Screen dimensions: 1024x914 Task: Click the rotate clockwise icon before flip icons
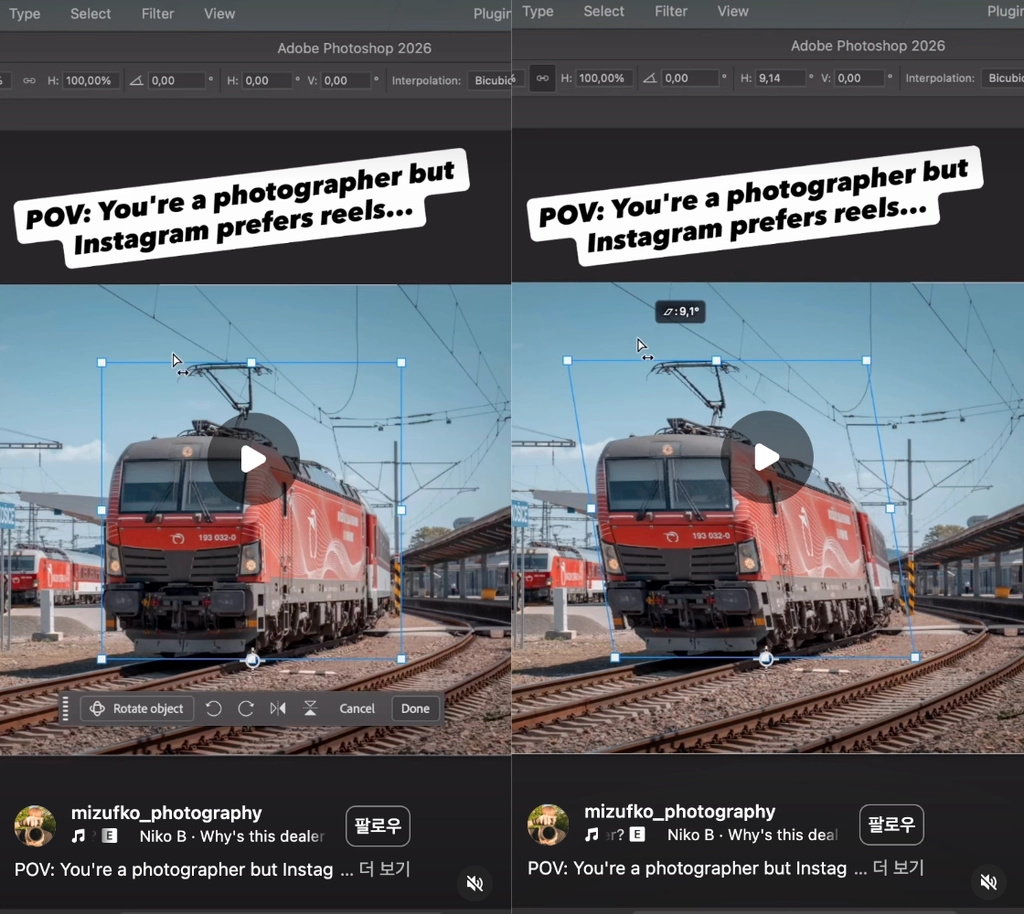246,708
